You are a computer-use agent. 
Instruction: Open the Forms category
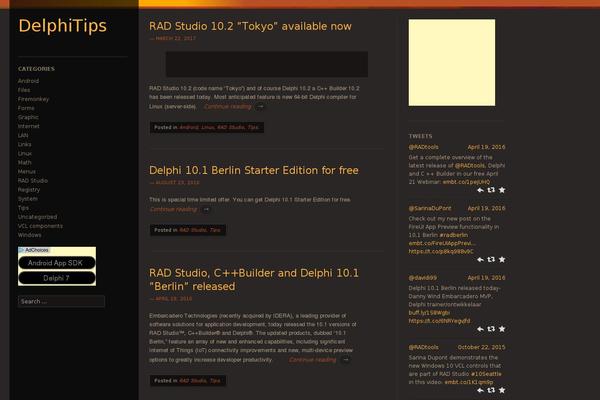[26, 108]
